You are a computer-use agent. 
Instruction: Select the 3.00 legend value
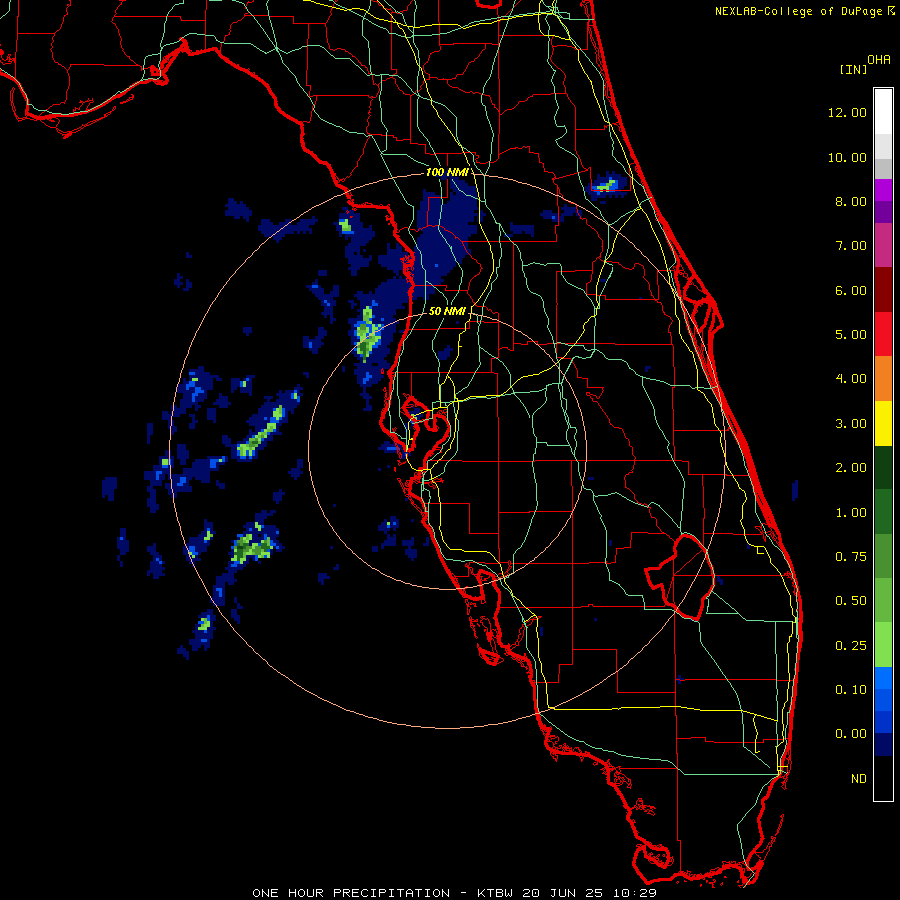851,424
